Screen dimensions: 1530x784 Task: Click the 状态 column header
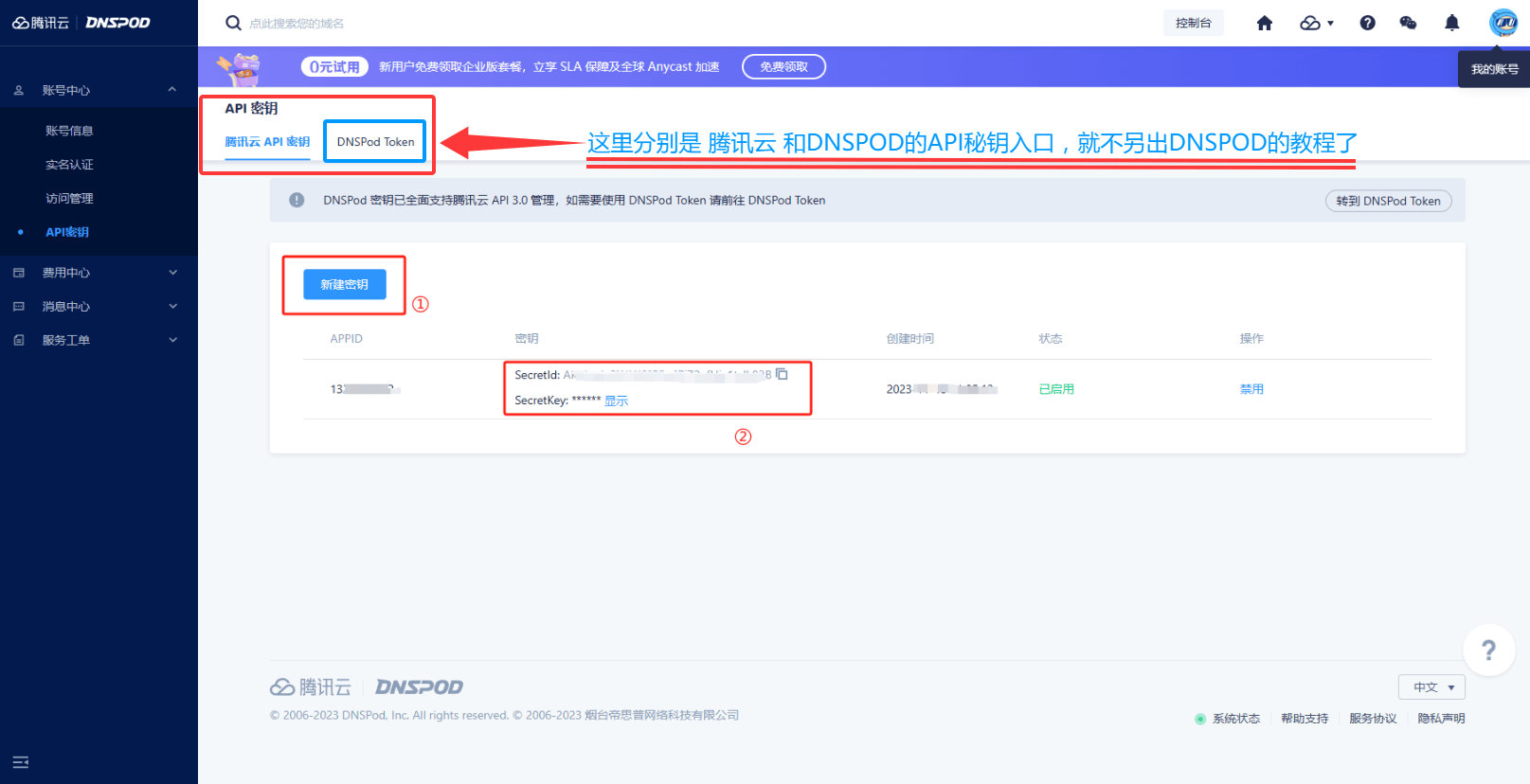(x=1051, y=339)
